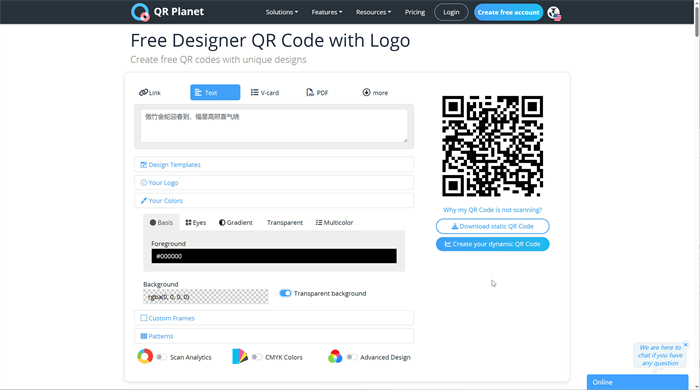The height and width of the screenshot is (390, 700).
Task: Expand the Patterns section
Action: (274, 336)
